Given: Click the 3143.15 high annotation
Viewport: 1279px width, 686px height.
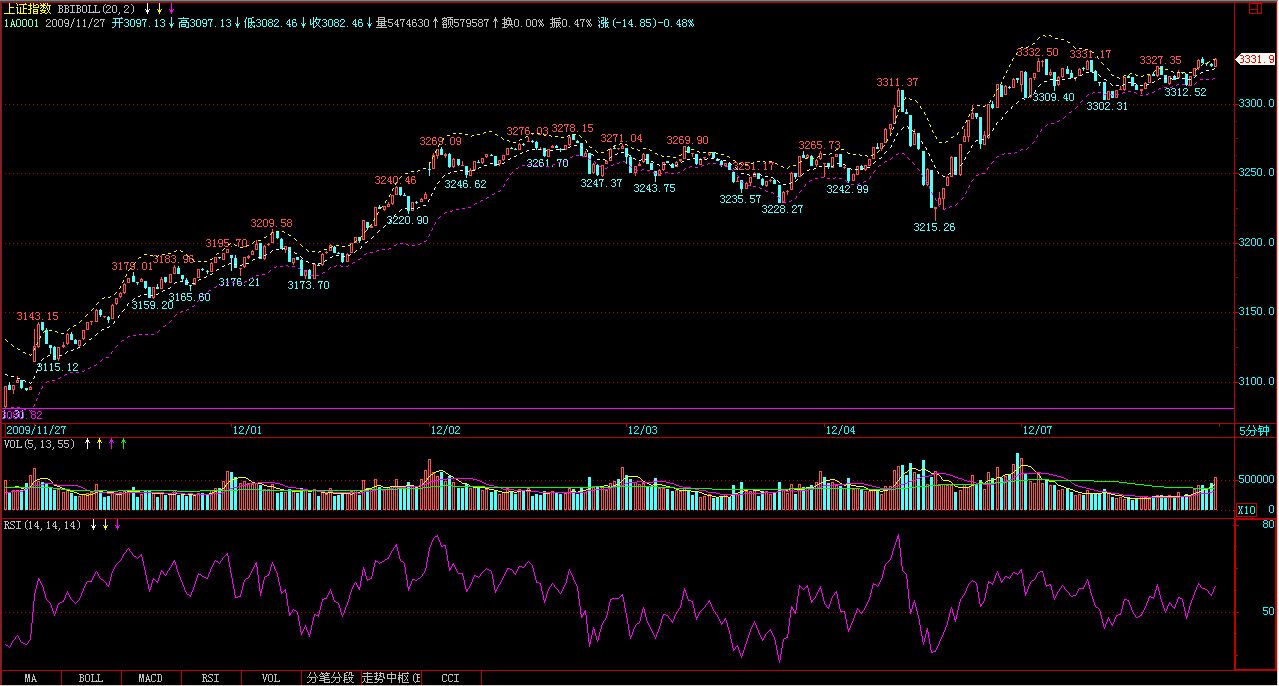Looking at the screenshot, I should 37,316.
